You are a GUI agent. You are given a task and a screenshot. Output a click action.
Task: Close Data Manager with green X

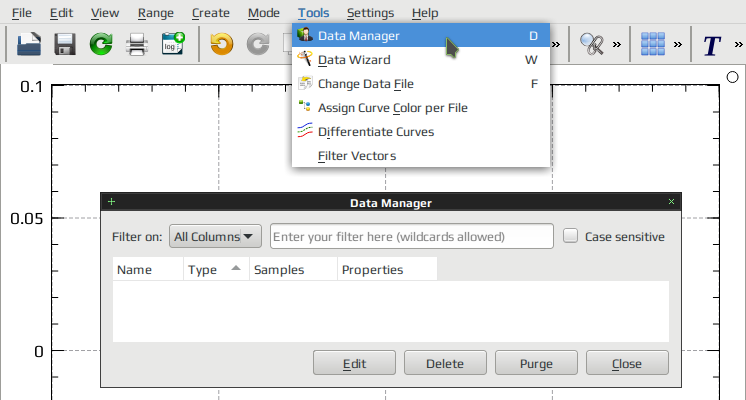(x=671, y=202)
